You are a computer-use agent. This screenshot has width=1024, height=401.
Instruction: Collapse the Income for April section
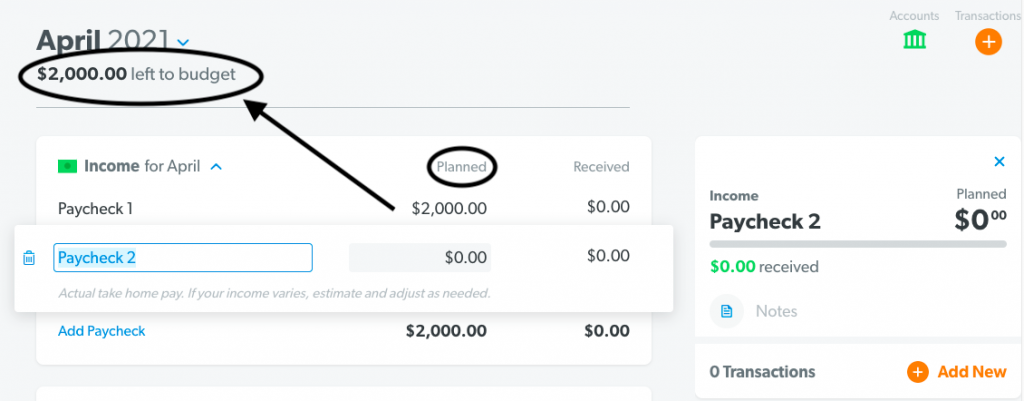[216, 167]
